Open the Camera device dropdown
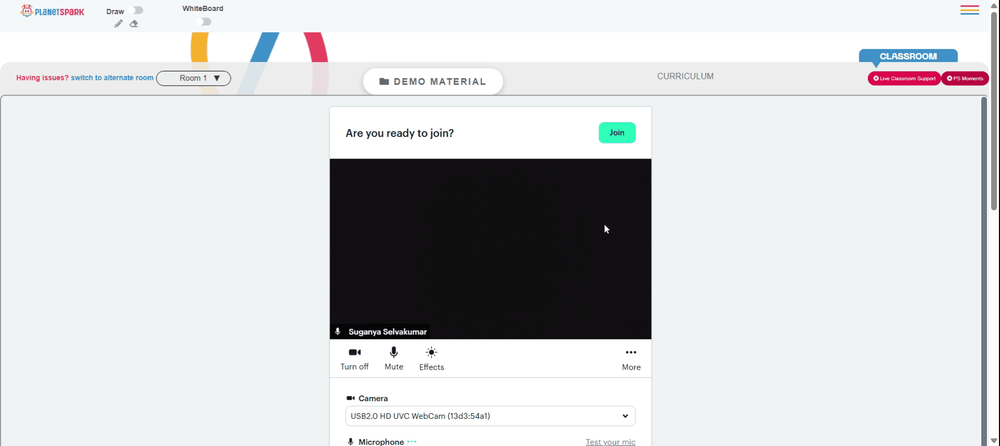Screen dimensions: 1000x446 (x=490, y=416)
